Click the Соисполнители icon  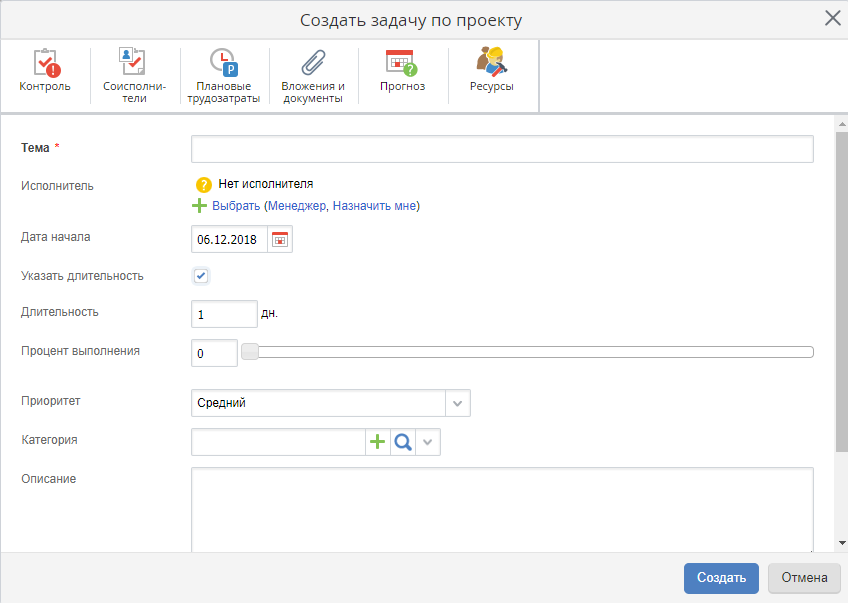coord(133,64)
